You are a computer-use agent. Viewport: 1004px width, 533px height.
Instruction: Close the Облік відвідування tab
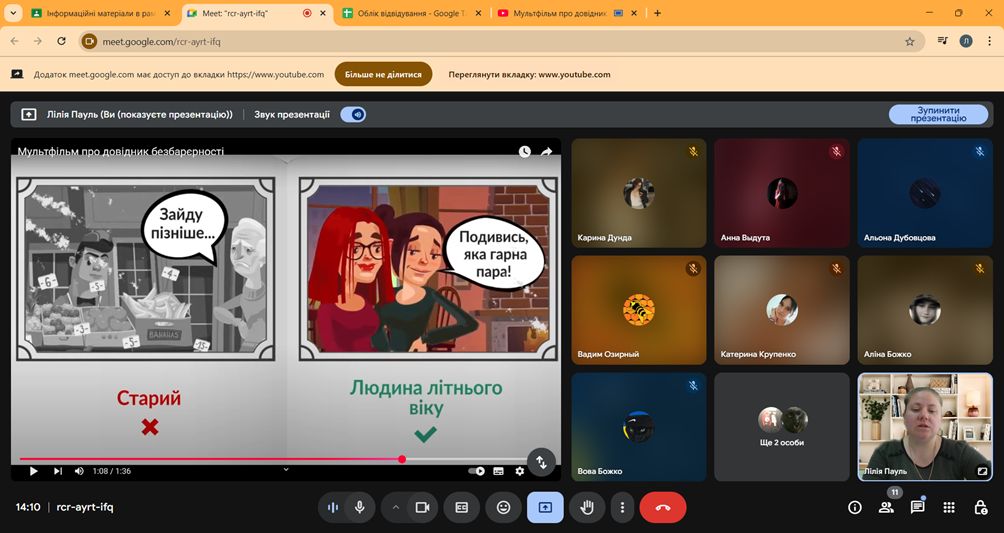click(x=478, y=13)
